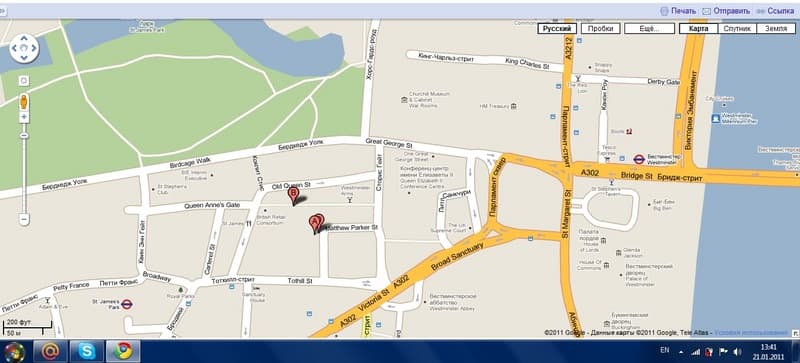This screenshot has height=363, width=800.
Task: Zoom out with the minus button
Action: pyautogui.click(x=24, y=220)
